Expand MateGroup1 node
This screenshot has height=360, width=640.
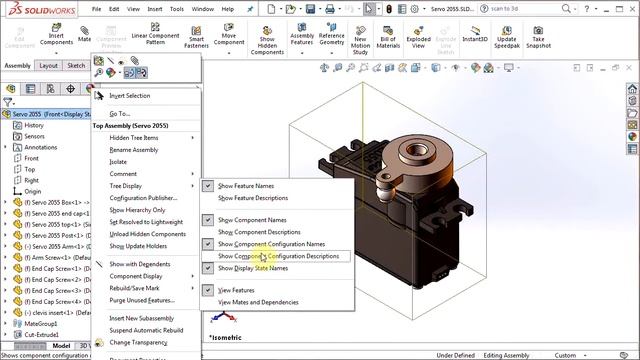coord(5,324)
